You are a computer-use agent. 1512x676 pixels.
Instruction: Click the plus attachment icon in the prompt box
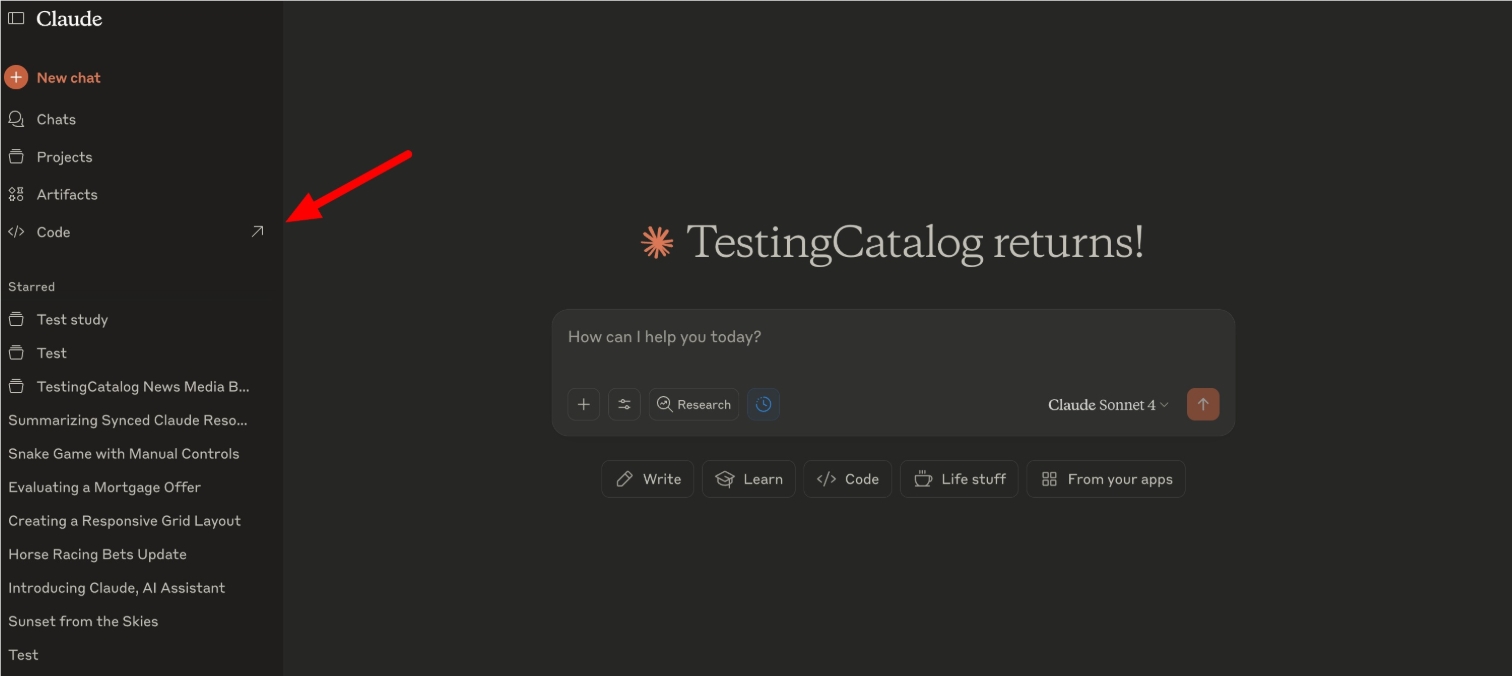pyautogui.click(x=584, y=404)
